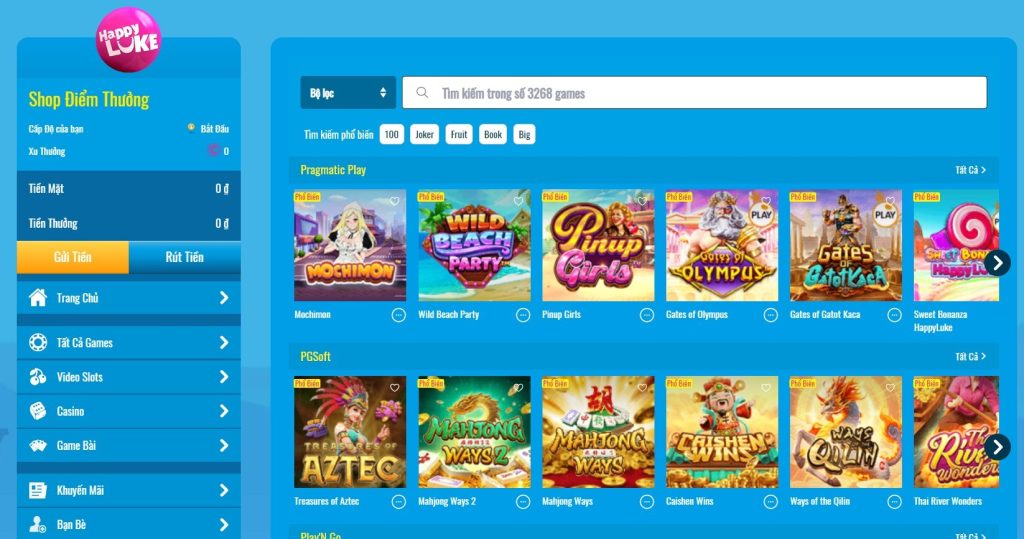
Task: Open the Bộ lọc filter dropdown
Action: pyautogui.click(x=348, y=93)
